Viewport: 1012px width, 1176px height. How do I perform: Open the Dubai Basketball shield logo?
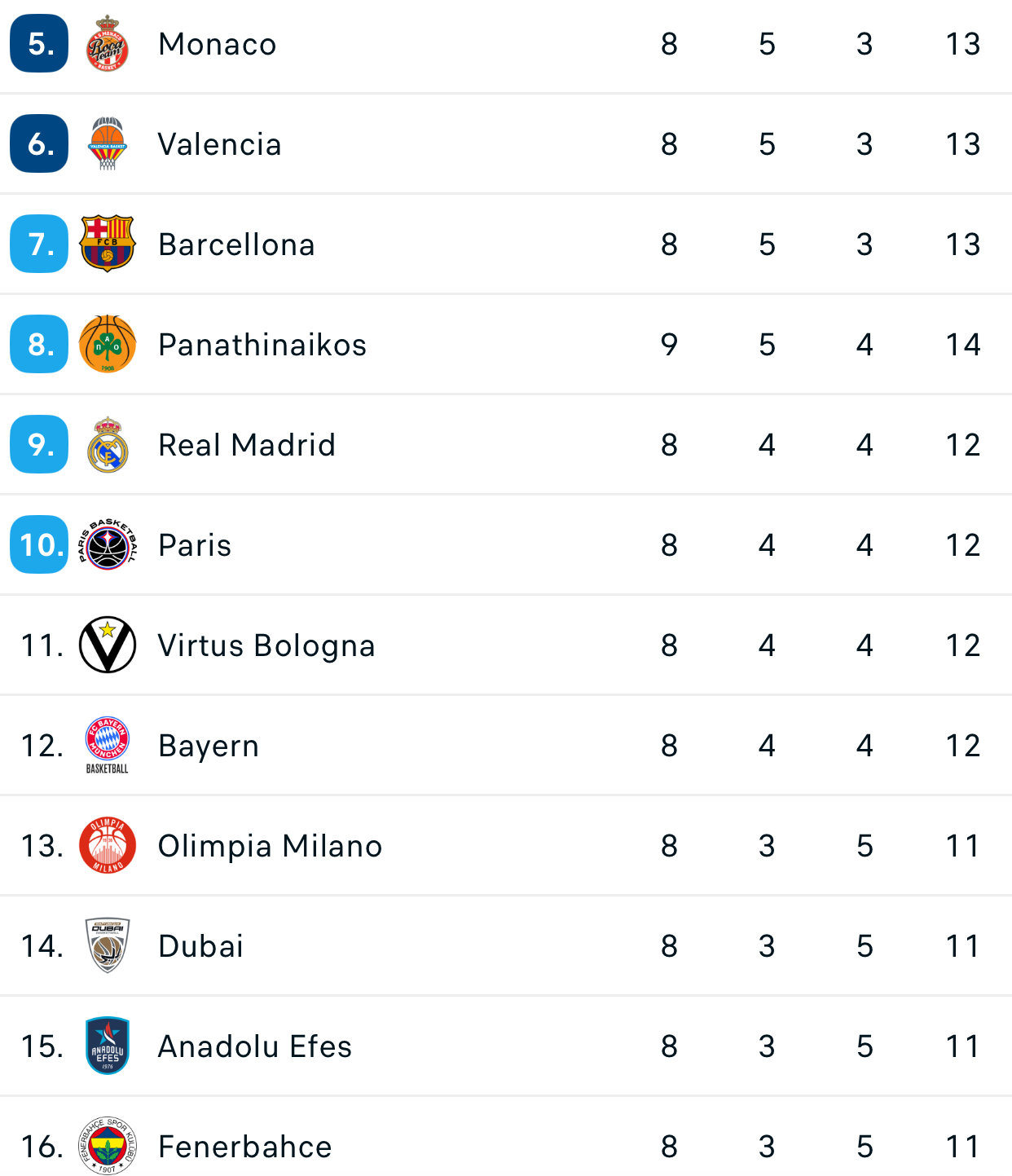(108, 945)
